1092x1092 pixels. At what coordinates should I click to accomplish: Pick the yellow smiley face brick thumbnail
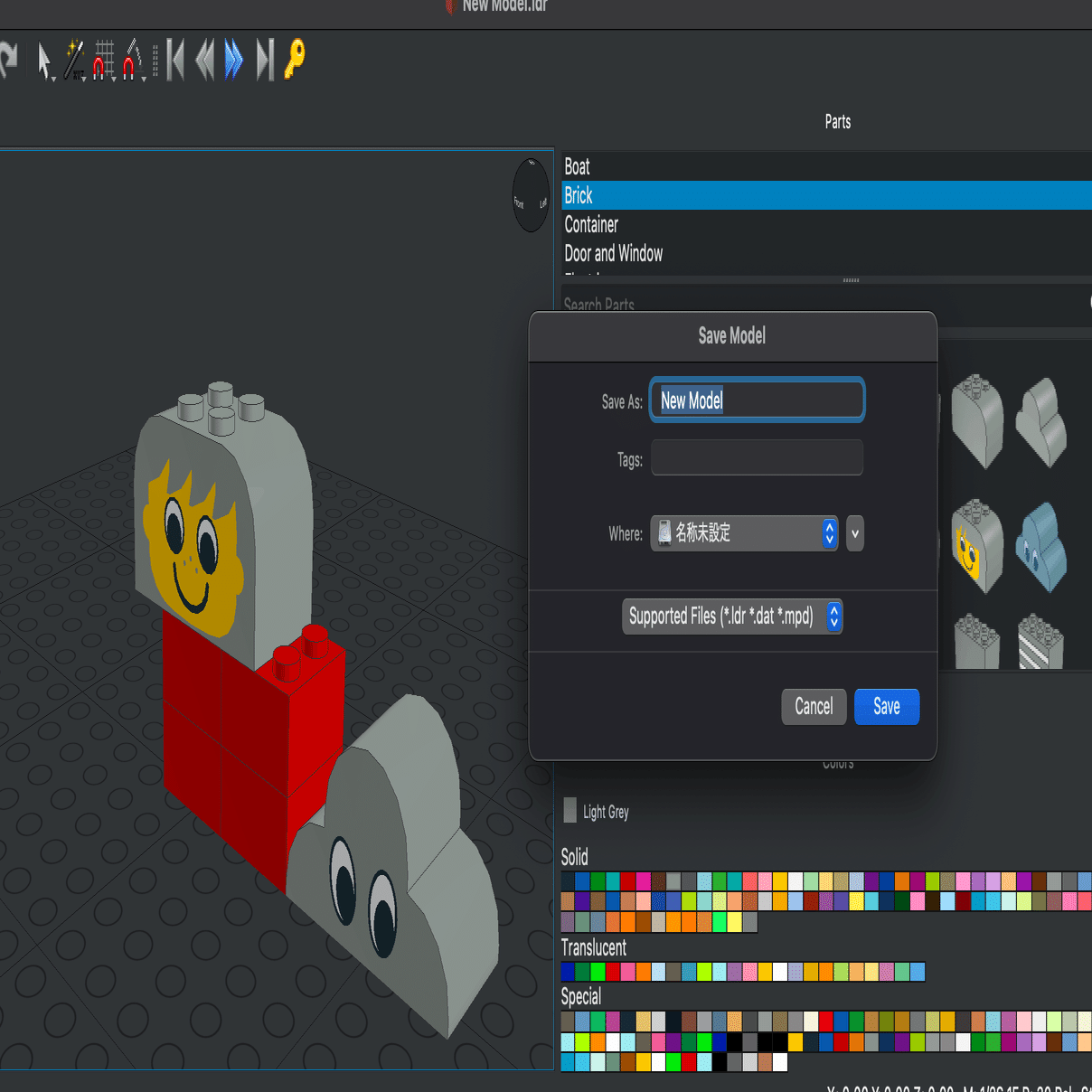[977, 546]
